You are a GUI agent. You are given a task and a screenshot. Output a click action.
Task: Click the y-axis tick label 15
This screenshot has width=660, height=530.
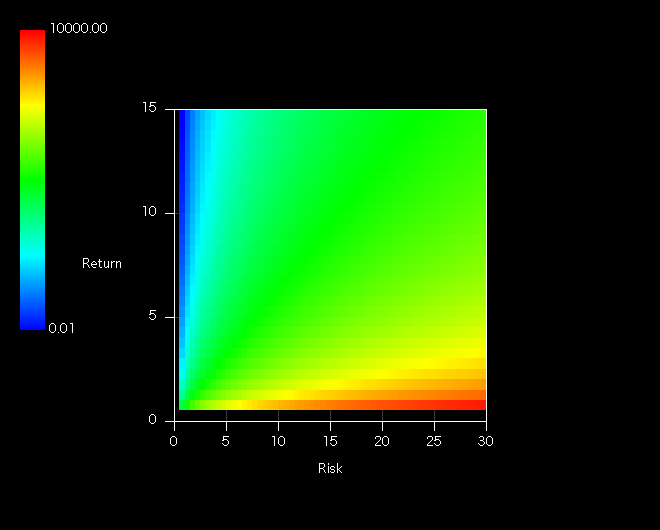[x=149, y=108]
